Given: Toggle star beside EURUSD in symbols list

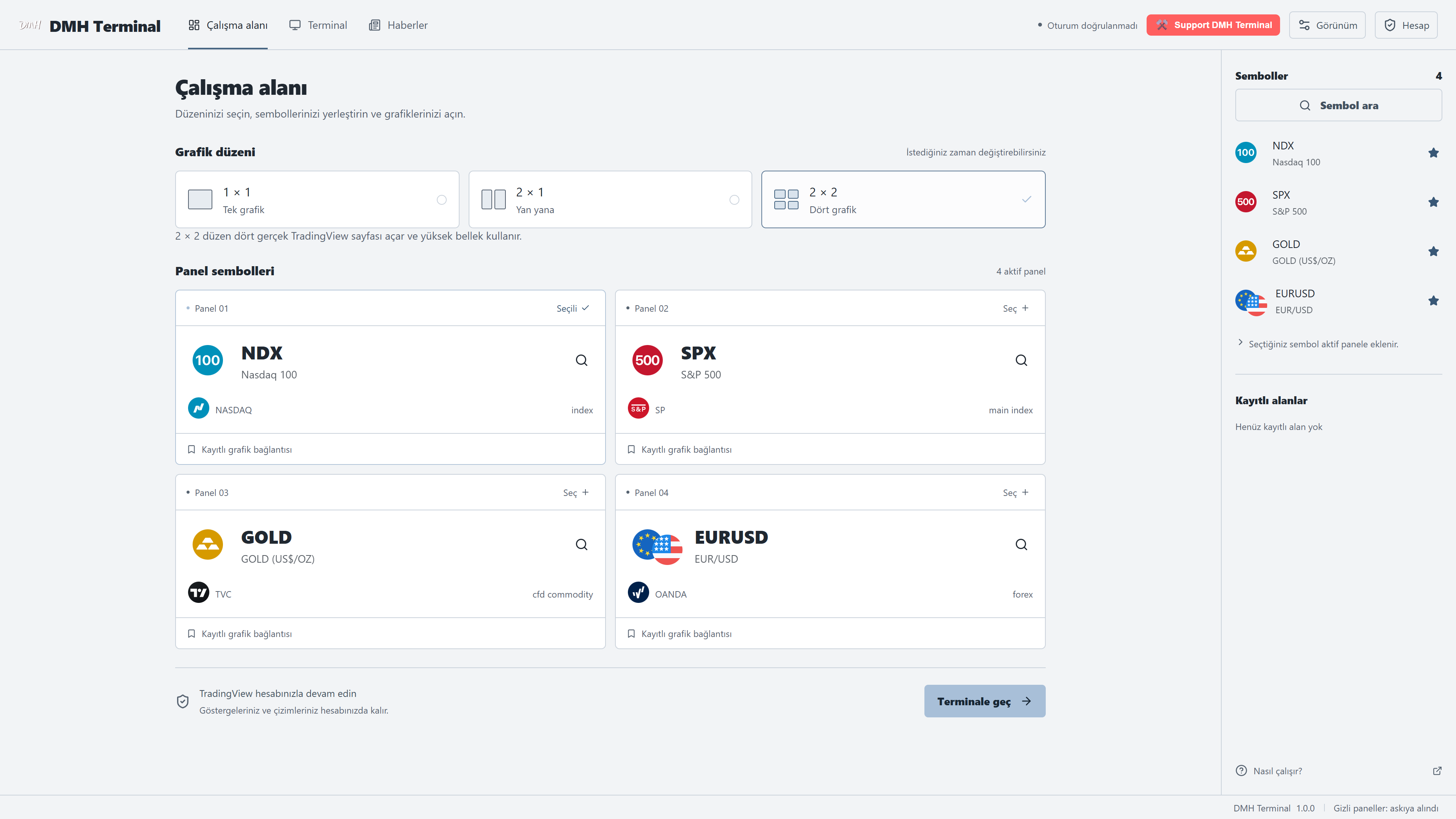Looking at the screenshot, I should (x=1433, y=301).
